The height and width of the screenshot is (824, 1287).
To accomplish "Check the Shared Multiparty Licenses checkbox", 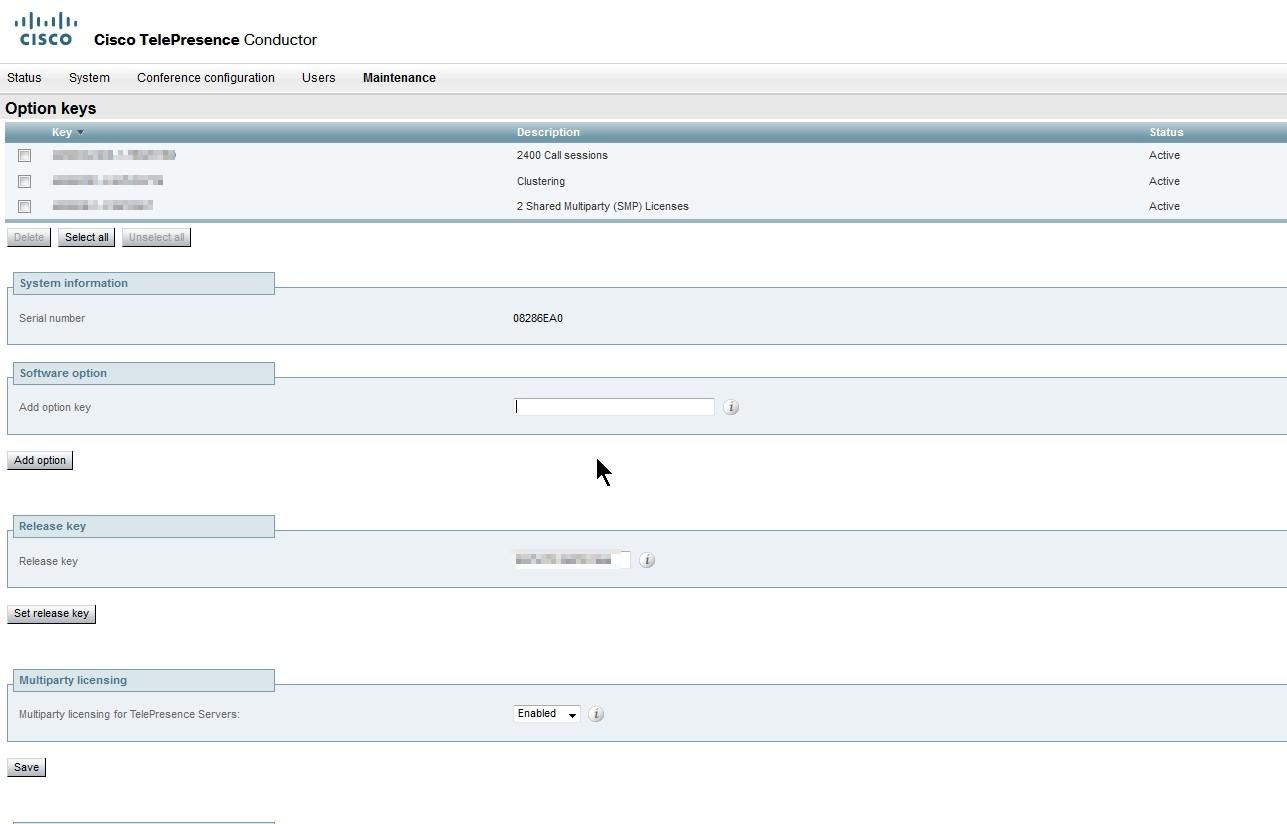I will 25,207.
